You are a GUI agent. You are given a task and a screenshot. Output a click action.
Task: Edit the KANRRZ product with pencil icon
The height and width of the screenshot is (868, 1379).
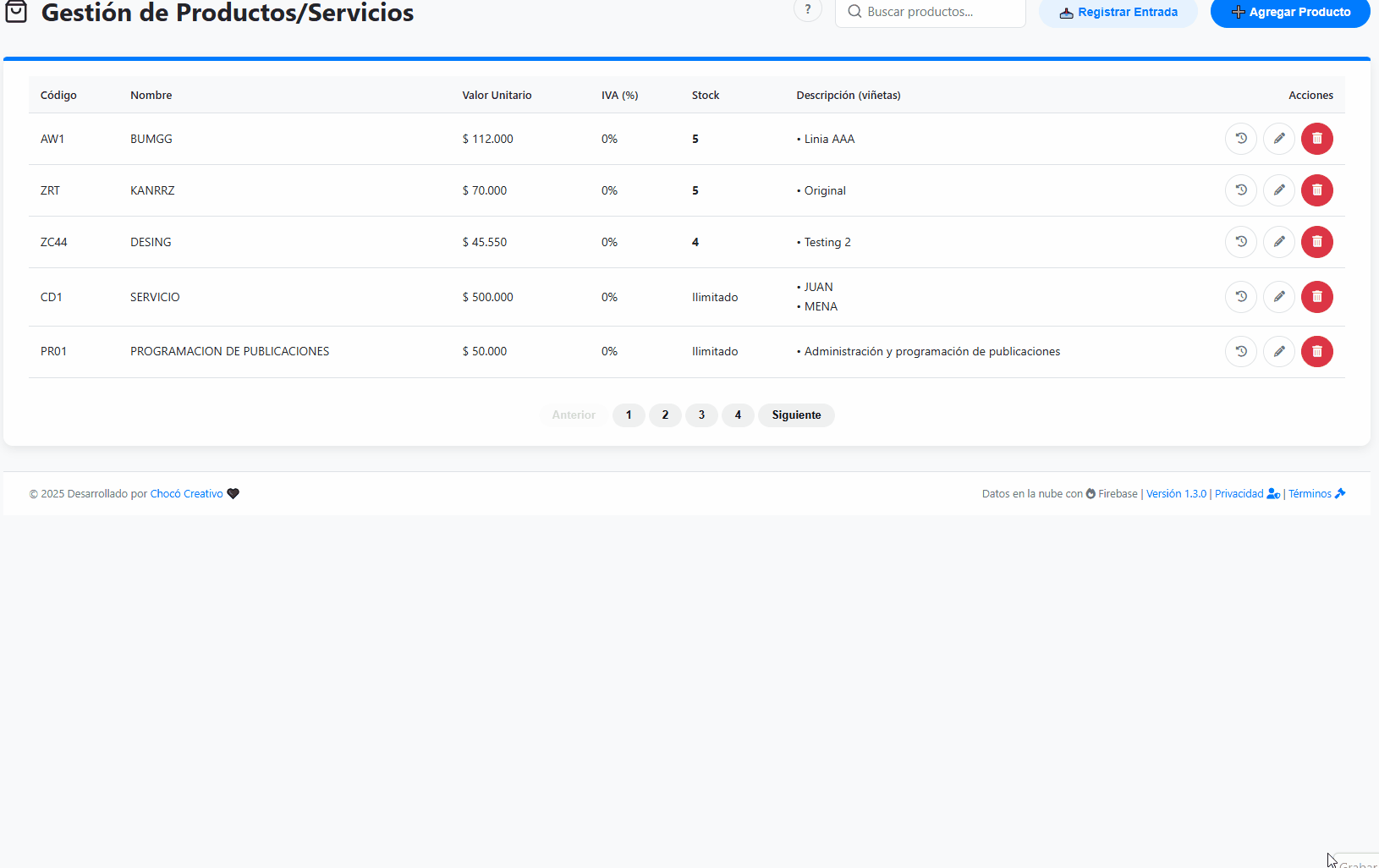point(1278,190)
